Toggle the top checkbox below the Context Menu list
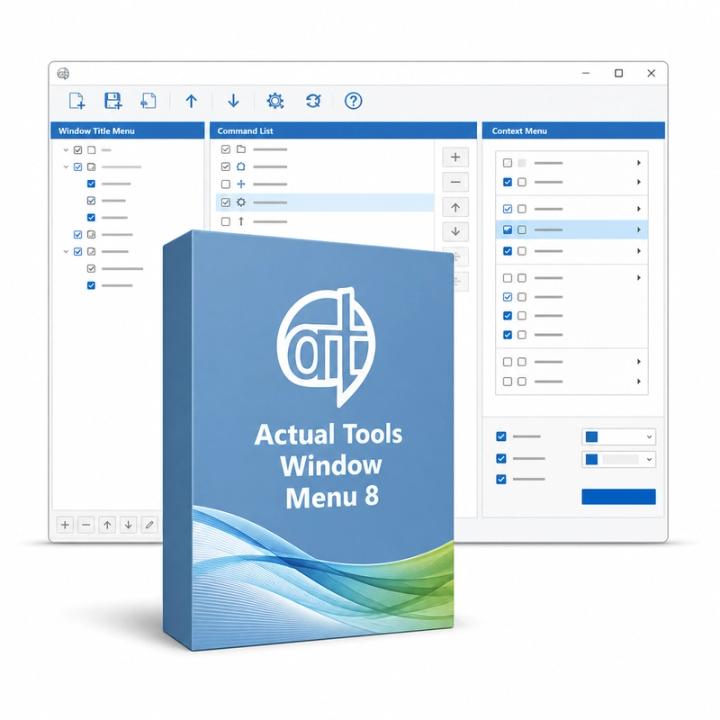The image size is (720, 720). click(501, 436)
